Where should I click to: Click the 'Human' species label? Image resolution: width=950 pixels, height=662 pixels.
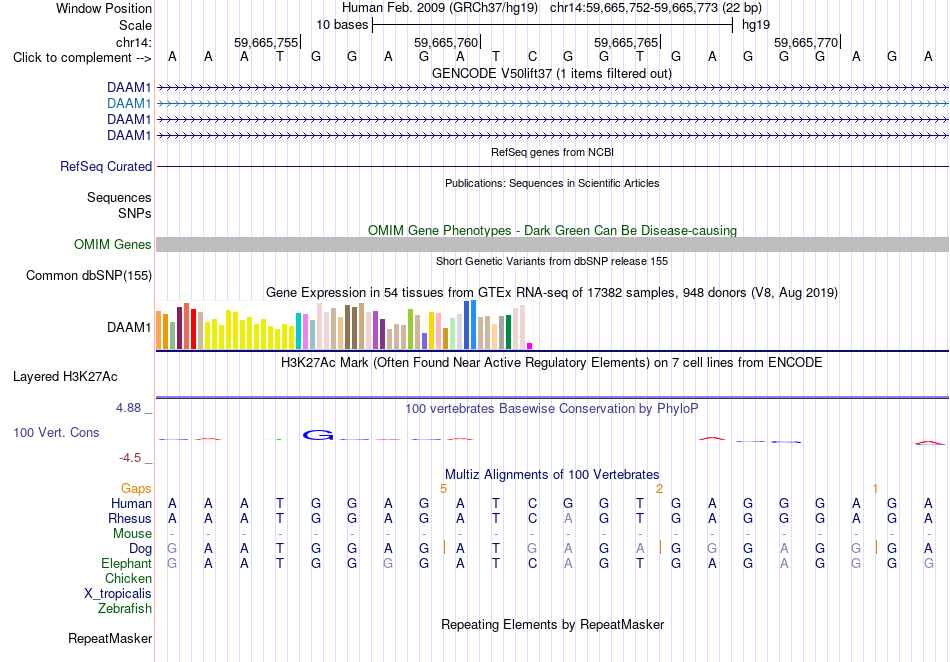point(131,503)
